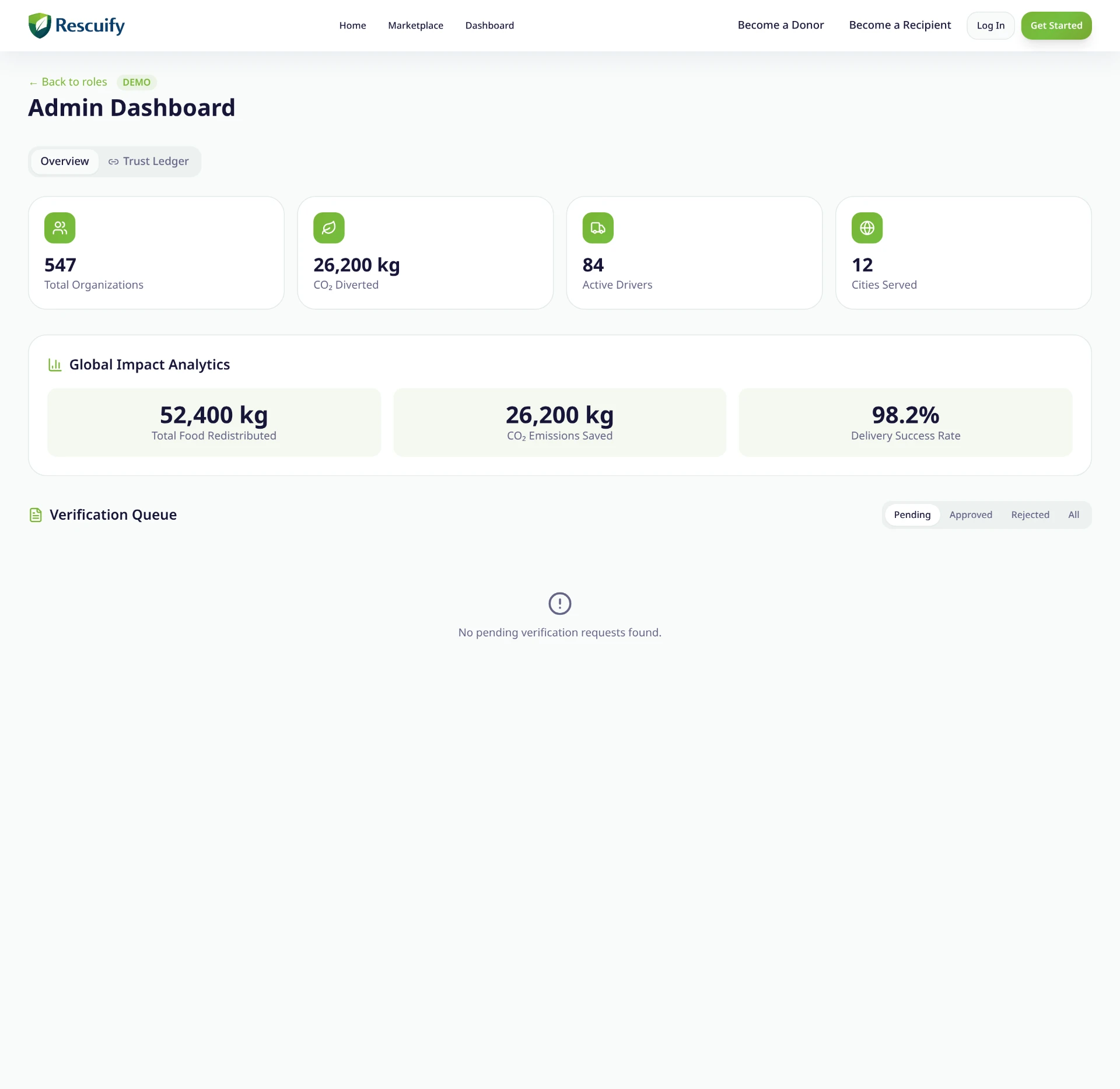Click the DEMO badge
This screenshot has height=1089, width=1120.
pyautogui.click(x=136, y=82)
